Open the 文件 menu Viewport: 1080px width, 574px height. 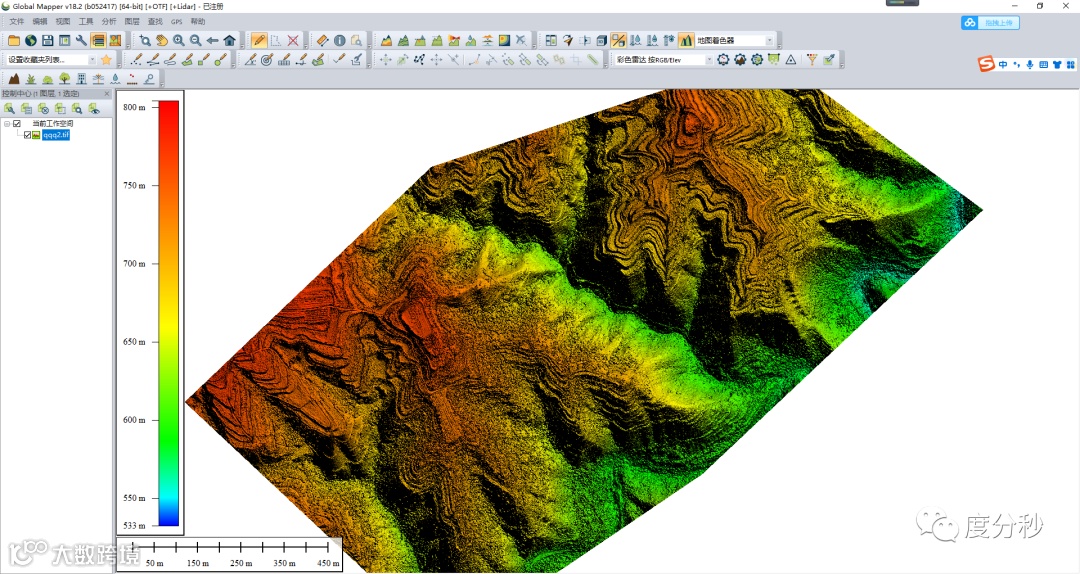tap(16, 21)
